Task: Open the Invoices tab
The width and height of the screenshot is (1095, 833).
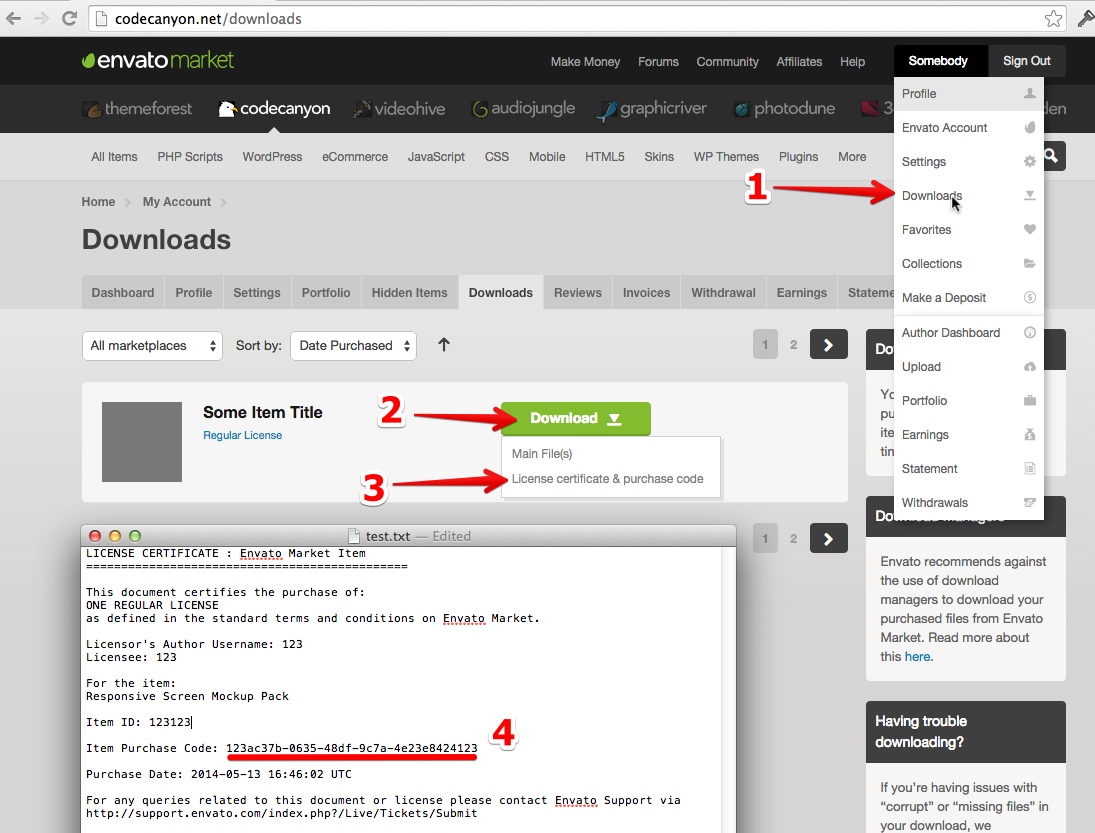Action: 646,293
